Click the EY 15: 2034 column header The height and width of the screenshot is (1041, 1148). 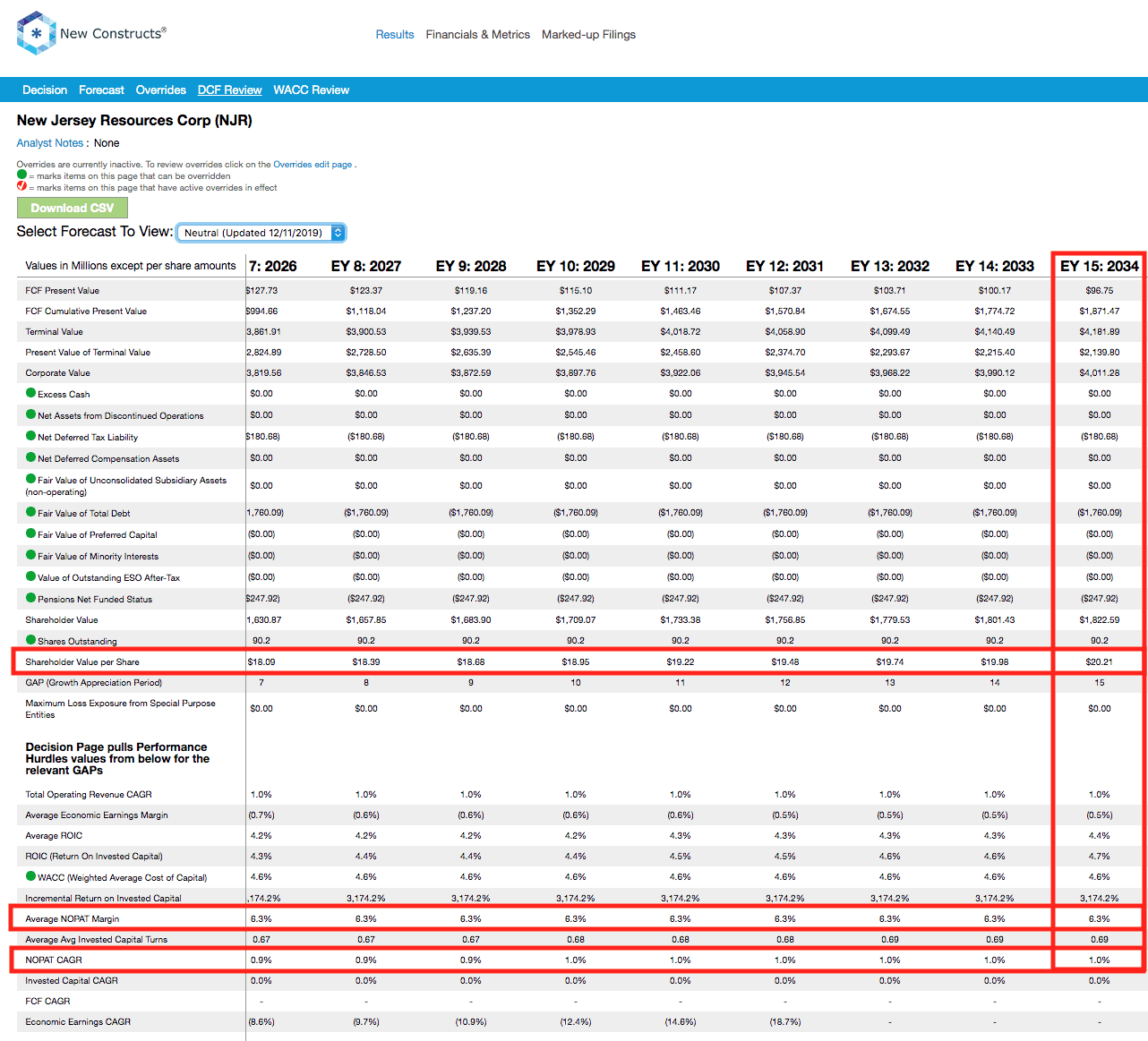point(1100,266)
